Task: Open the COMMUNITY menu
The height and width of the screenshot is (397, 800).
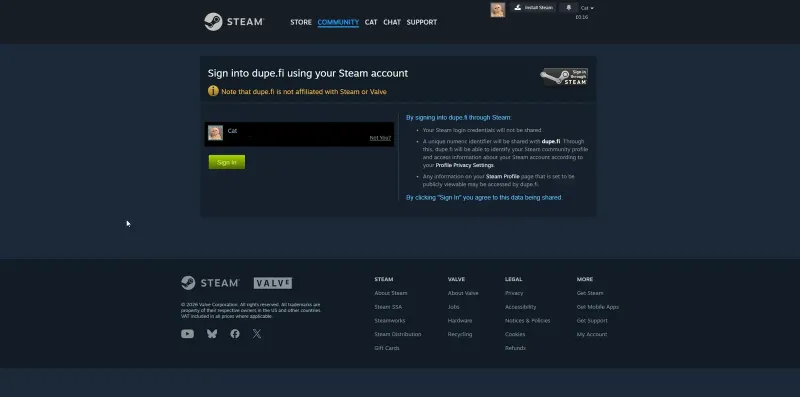Action: (x=338, y=22)
